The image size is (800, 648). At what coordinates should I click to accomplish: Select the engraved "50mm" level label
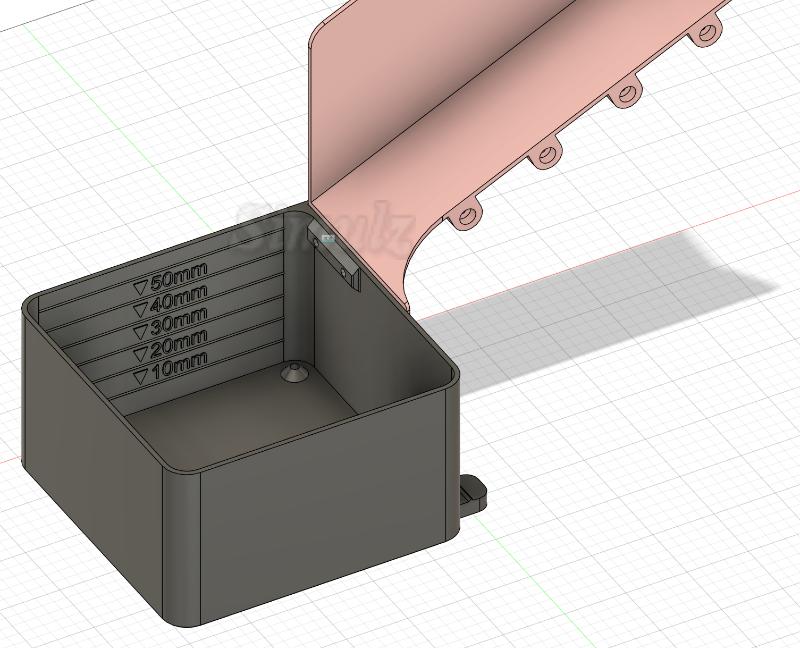click(x=179, y=277)
